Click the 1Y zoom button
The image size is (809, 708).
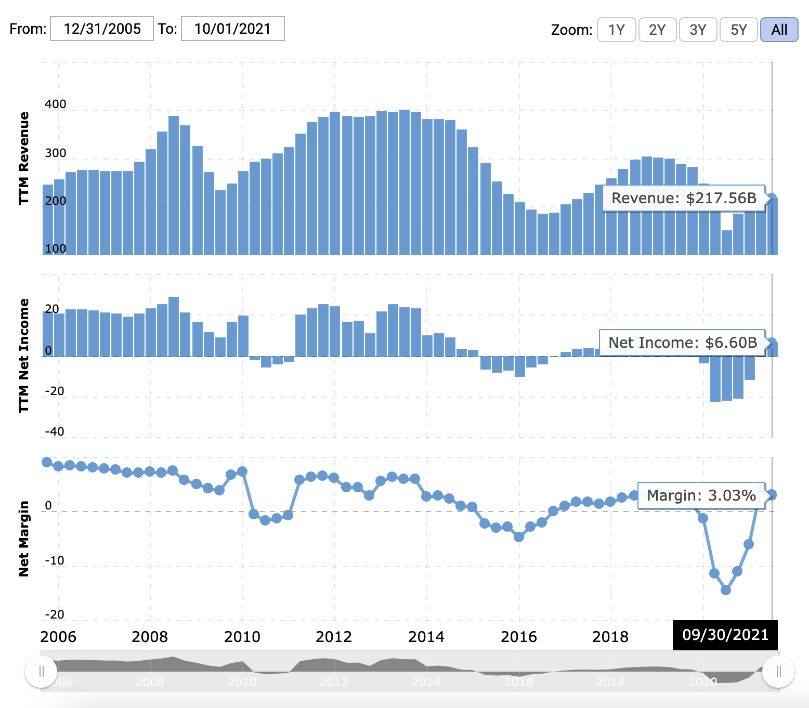tap(616, 29)
